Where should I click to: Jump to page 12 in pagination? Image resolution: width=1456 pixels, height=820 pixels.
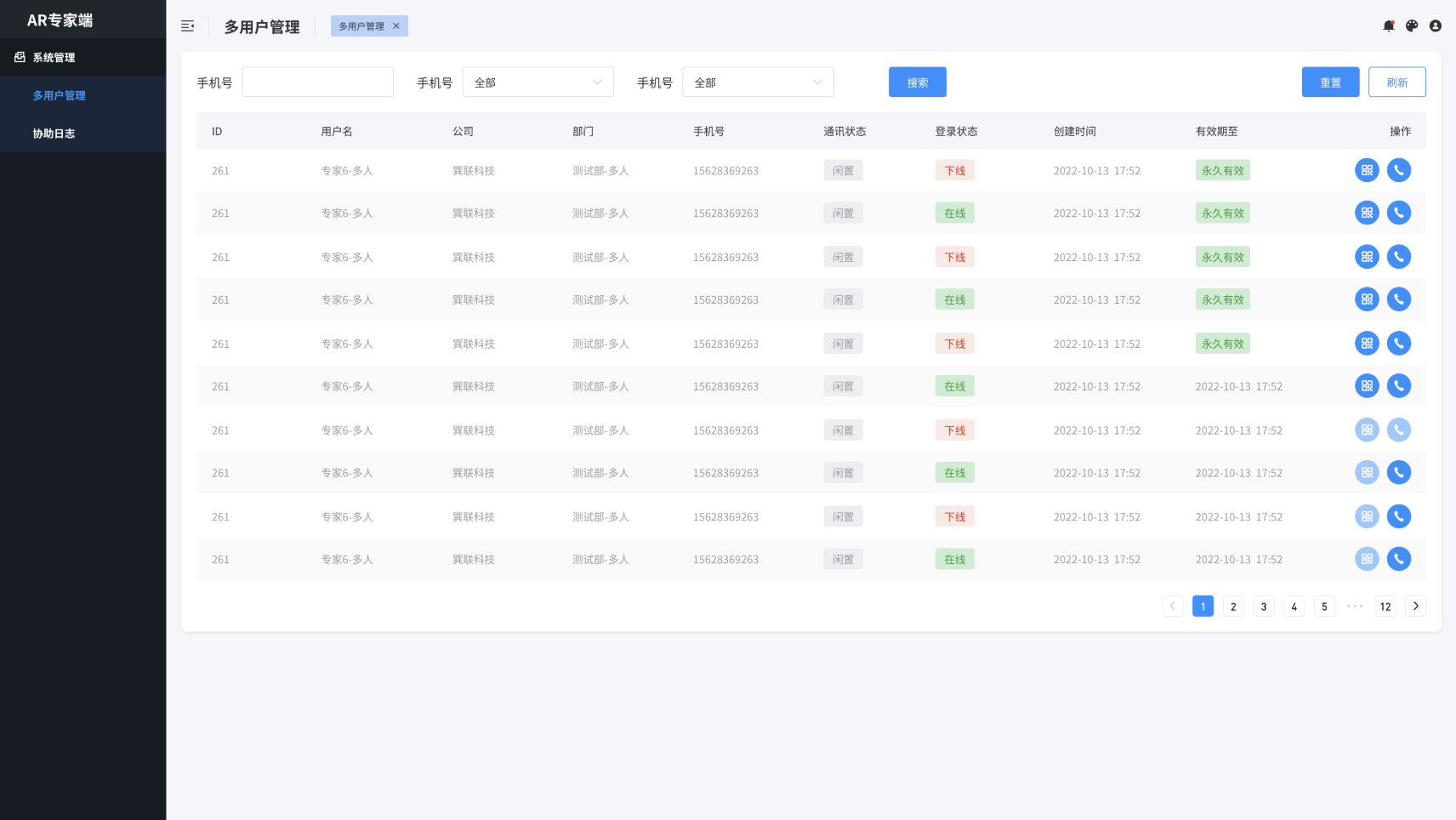click(1385, 606)
